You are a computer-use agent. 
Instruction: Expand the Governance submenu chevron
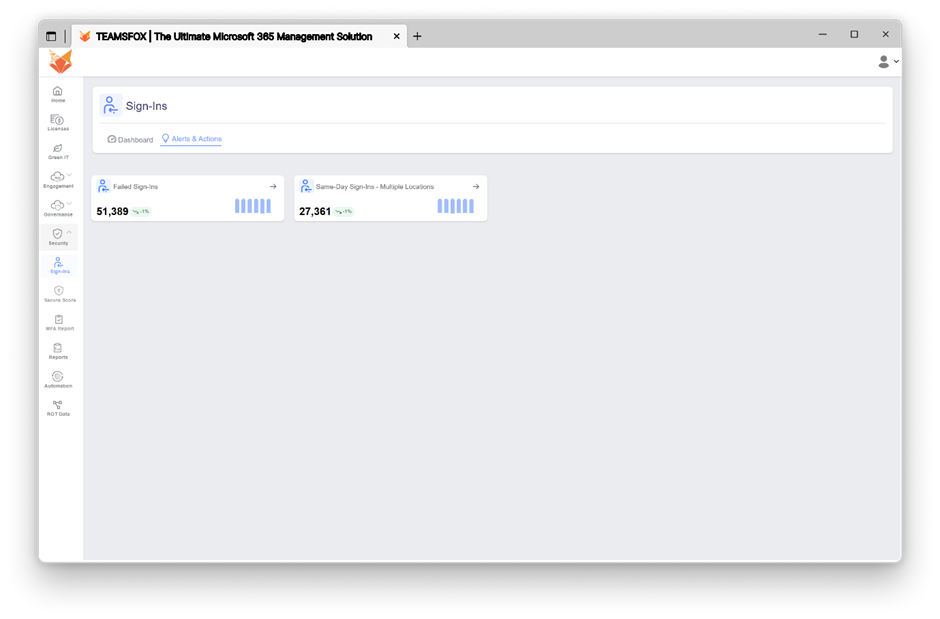pos(70,204)
